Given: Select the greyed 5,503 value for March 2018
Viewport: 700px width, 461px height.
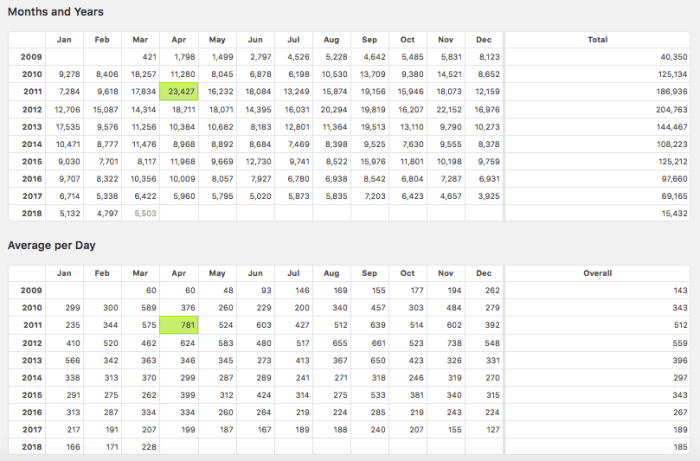Looking at the screenshot, I should [145, 213].
